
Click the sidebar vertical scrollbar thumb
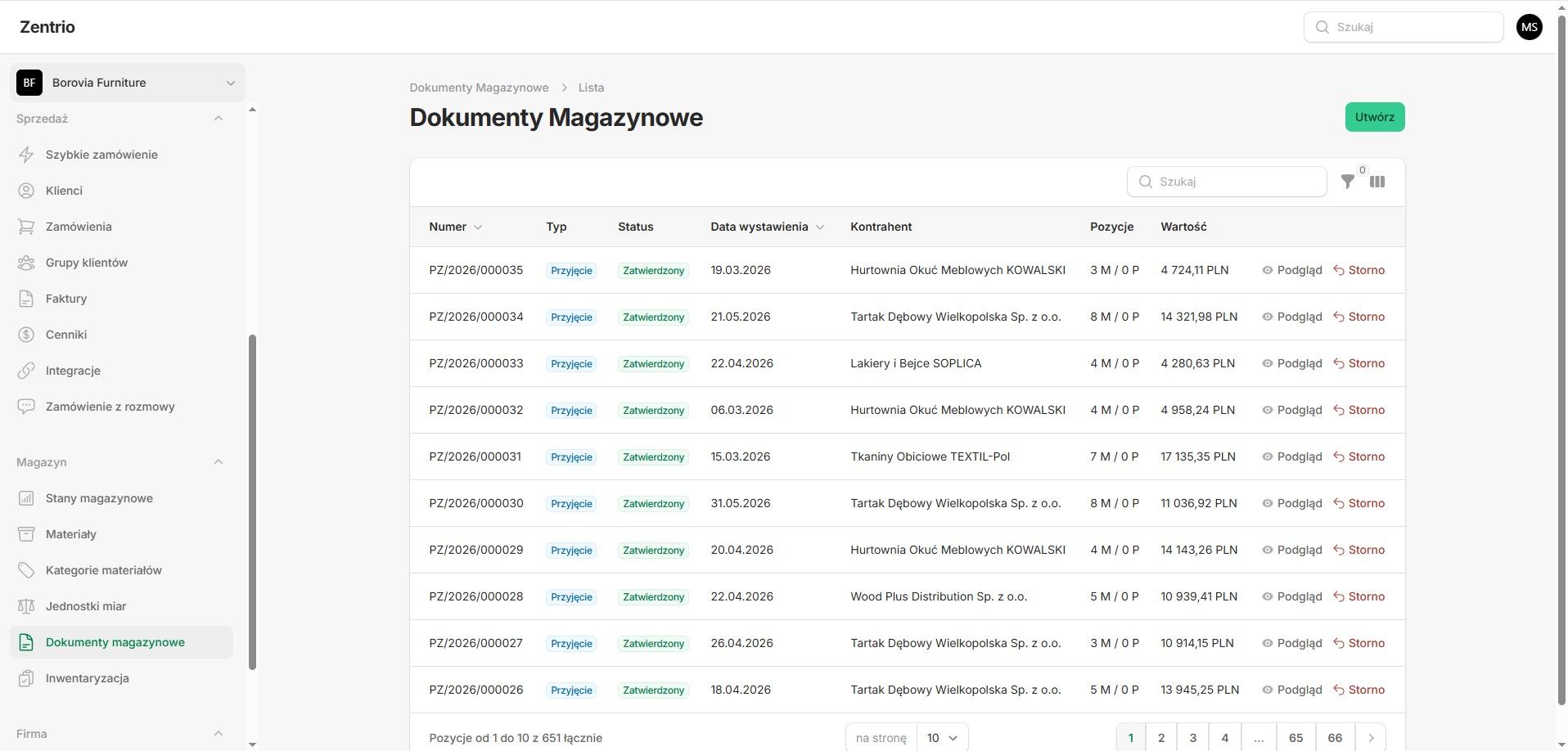click(252, 502)
